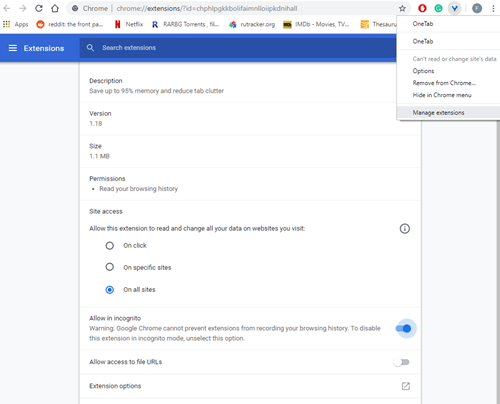The image size is (500, 404).
Task: Click the size value 1.1 MB
Action: coord(99,156)
